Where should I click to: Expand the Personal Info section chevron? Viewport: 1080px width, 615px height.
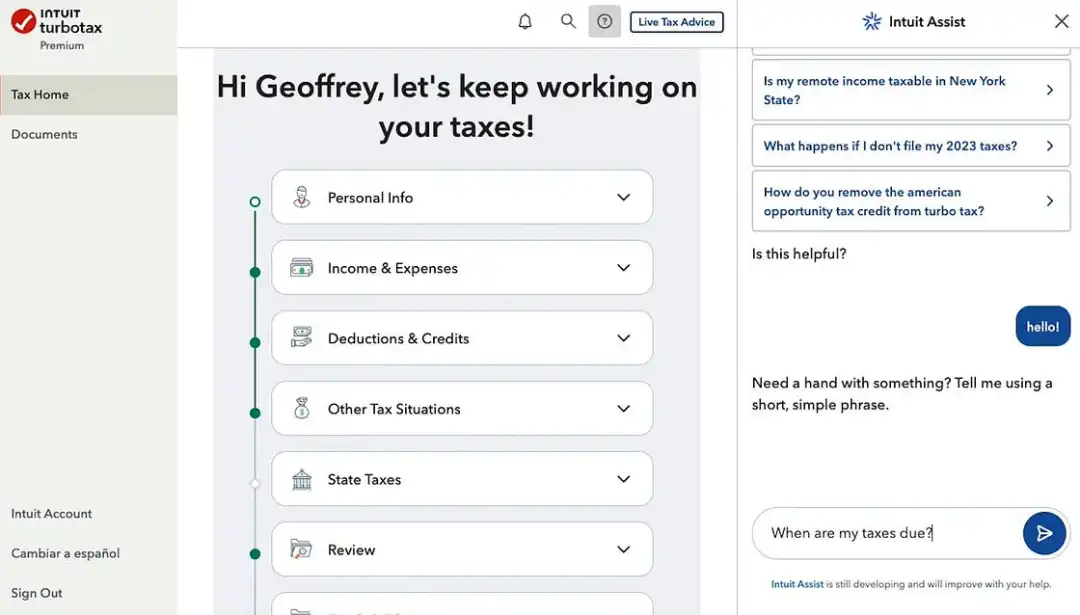point(623,197)
